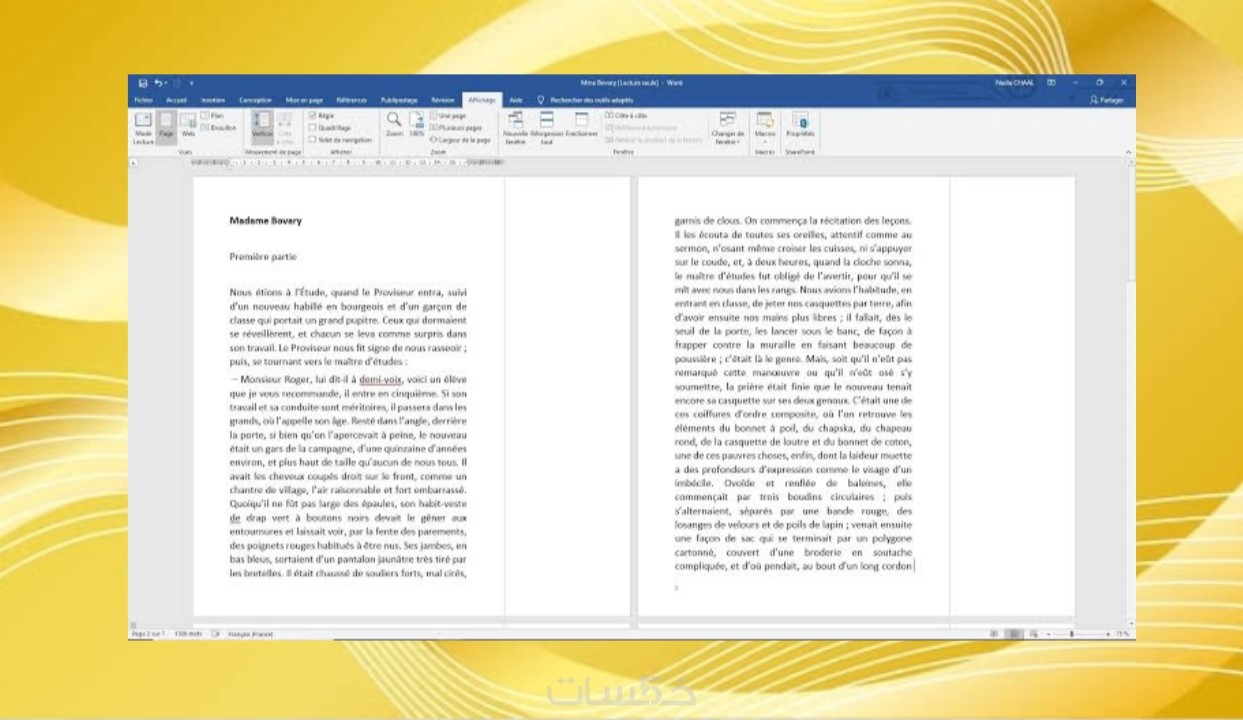The height and width of the screenshot is (720, 1243).
Task: Open the quick access toolbar customize arrow
Action: (191, 83)
